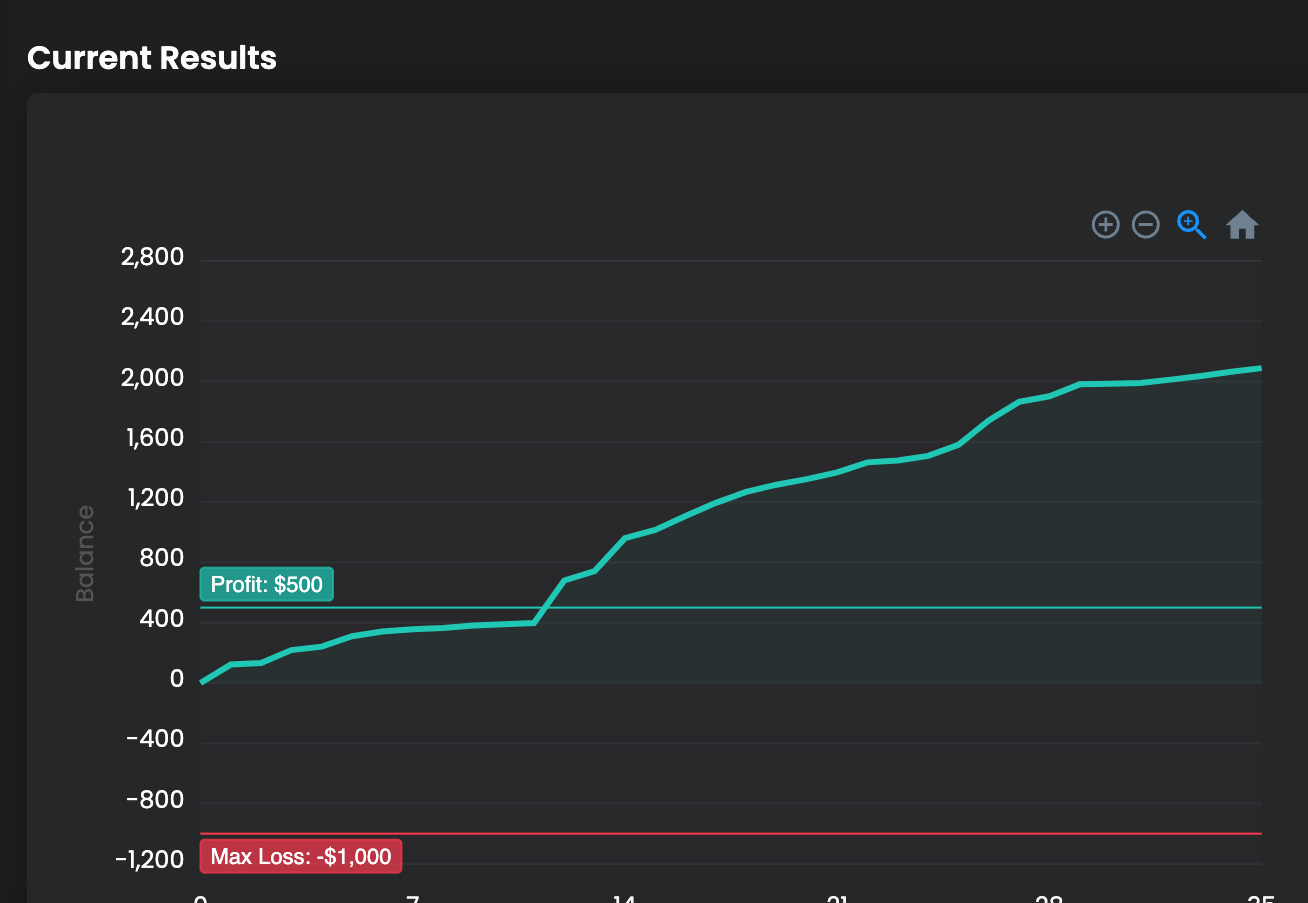Click the -1,200 y-axis label
The width and height of the screenshot is (1308, 903).
click(x=150, y=861)
